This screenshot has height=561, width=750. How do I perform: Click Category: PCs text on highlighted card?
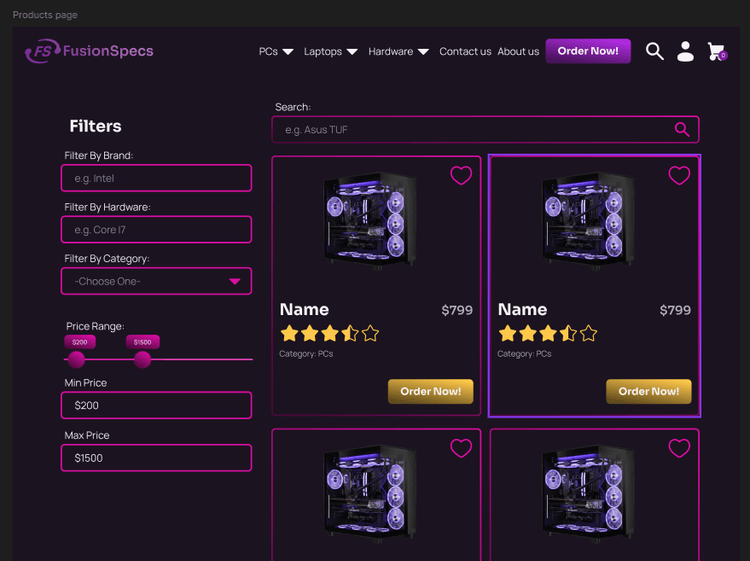(x=524, y=354)
